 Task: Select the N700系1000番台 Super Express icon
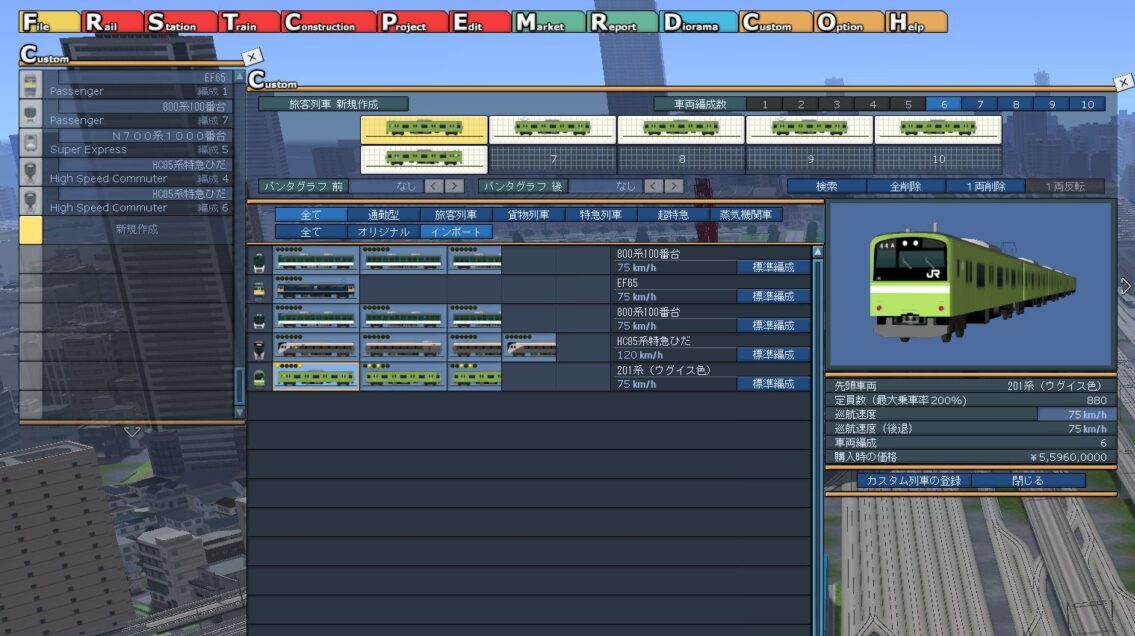31,143
